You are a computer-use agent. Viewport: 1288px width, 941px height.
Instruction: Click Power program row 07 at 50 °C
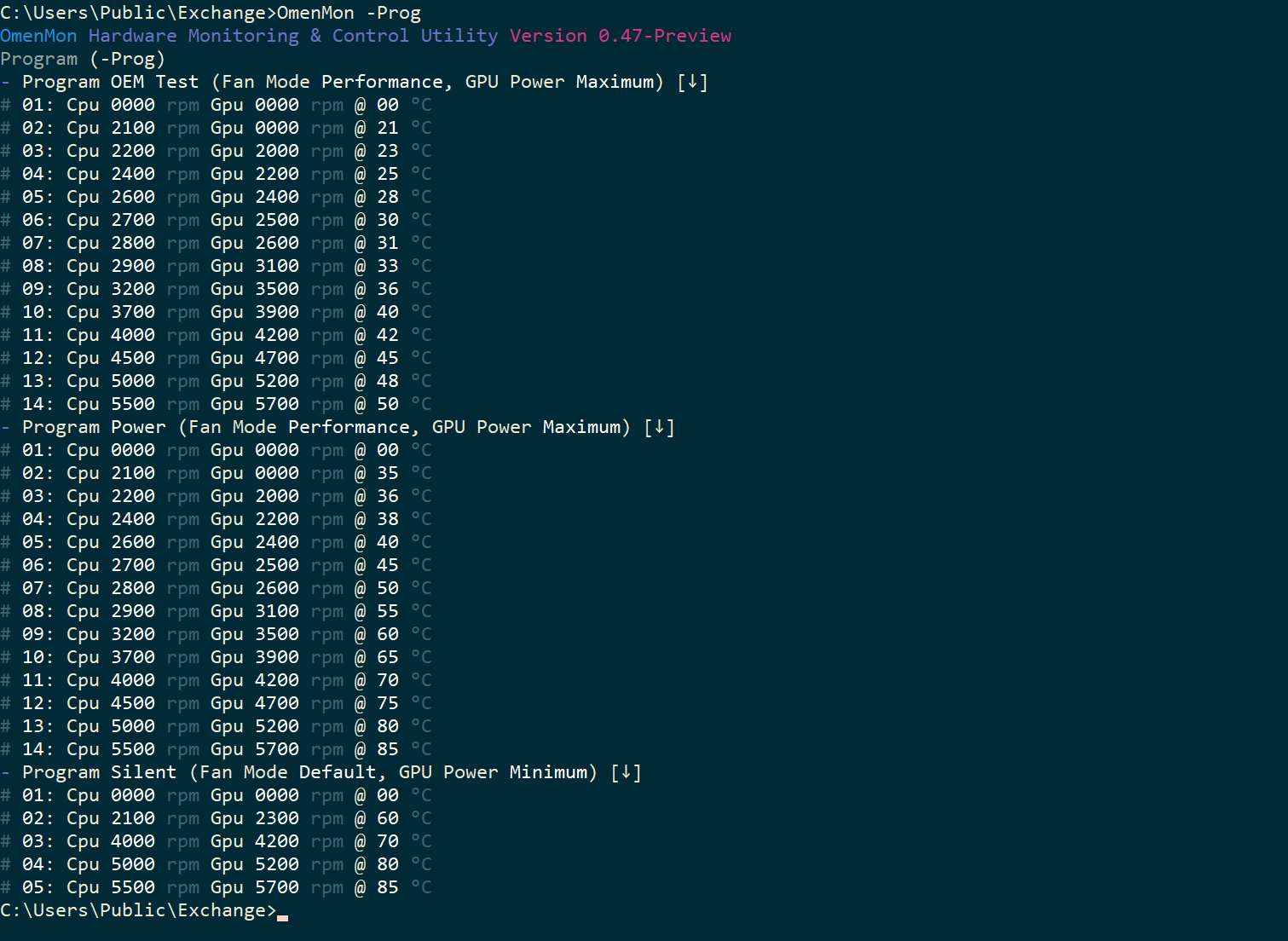click(216, 588)
